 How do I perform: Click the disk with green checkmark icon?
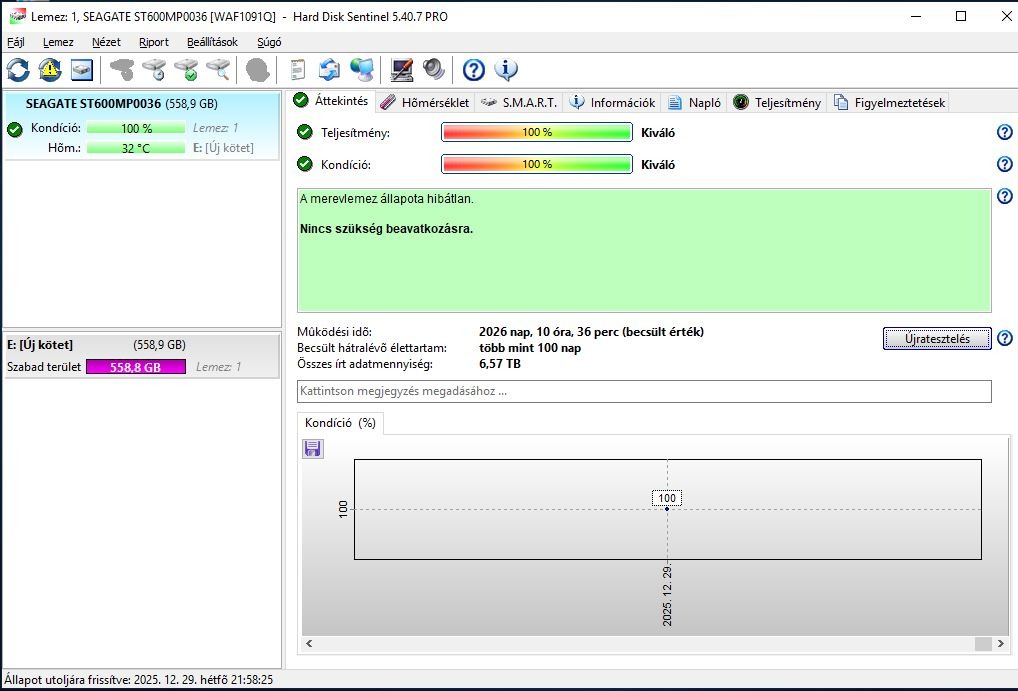pyautogui.click(x=186, y=69)
